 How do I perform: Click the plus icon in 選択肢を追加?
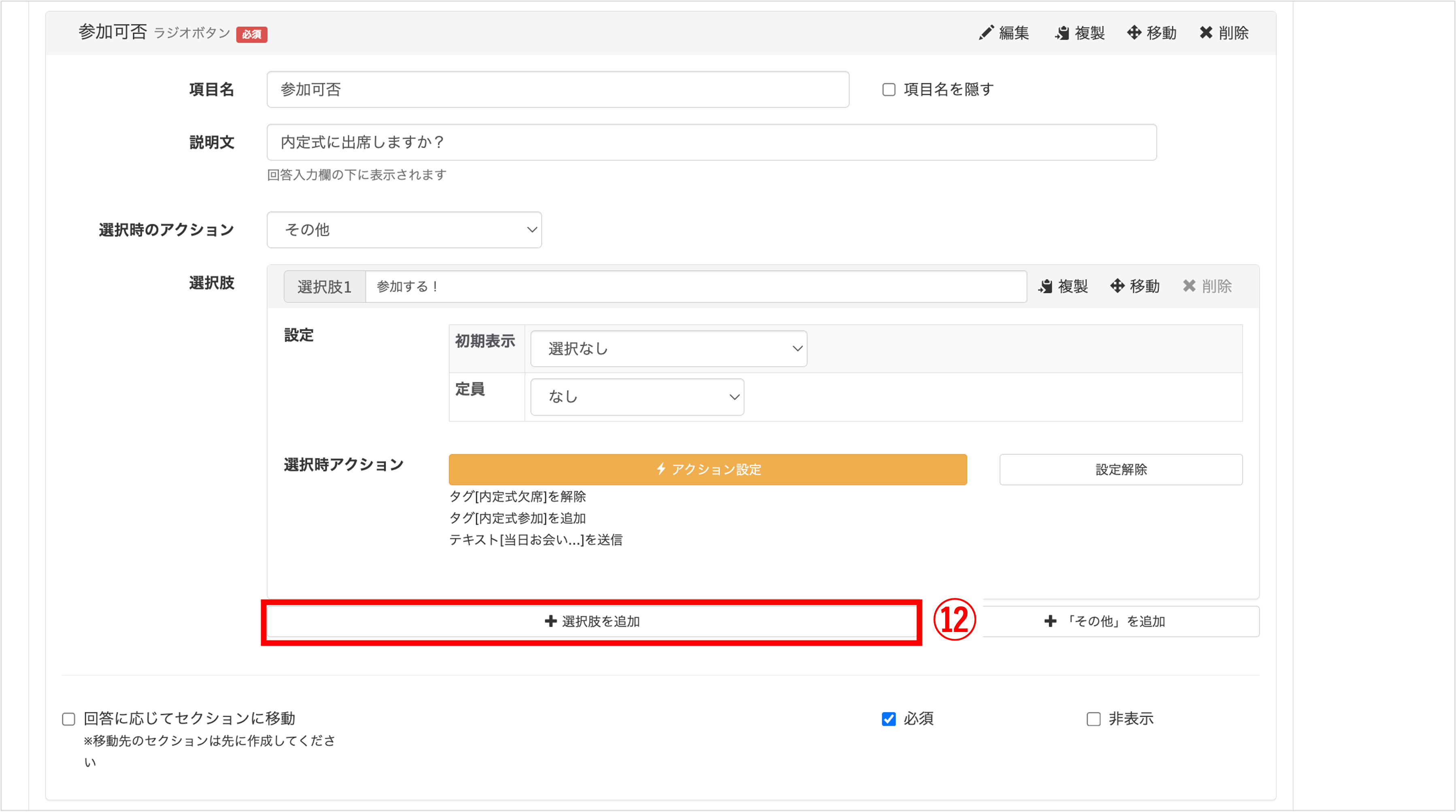click(x=551, y=621)
